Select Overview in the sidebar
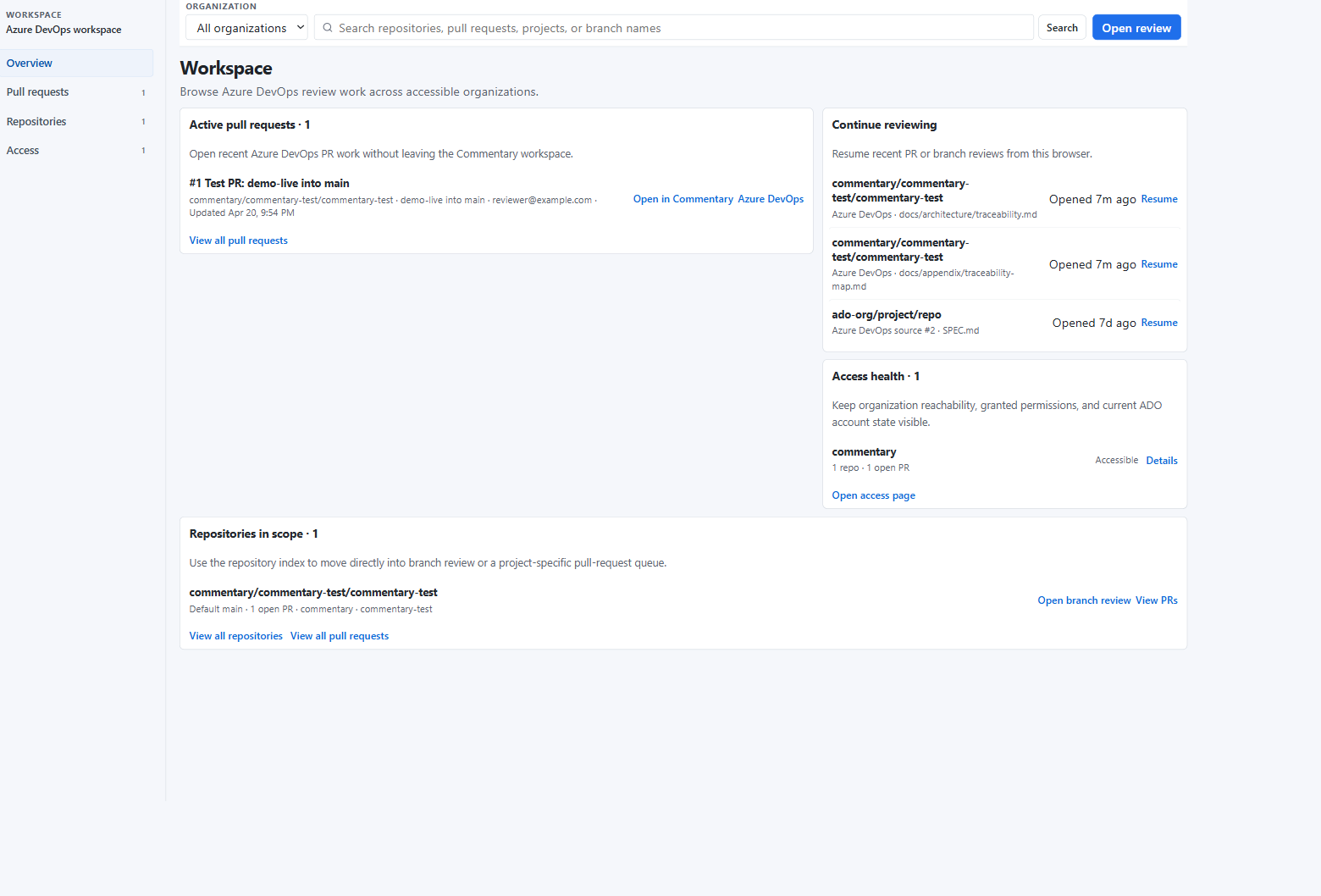 [76, 64]
